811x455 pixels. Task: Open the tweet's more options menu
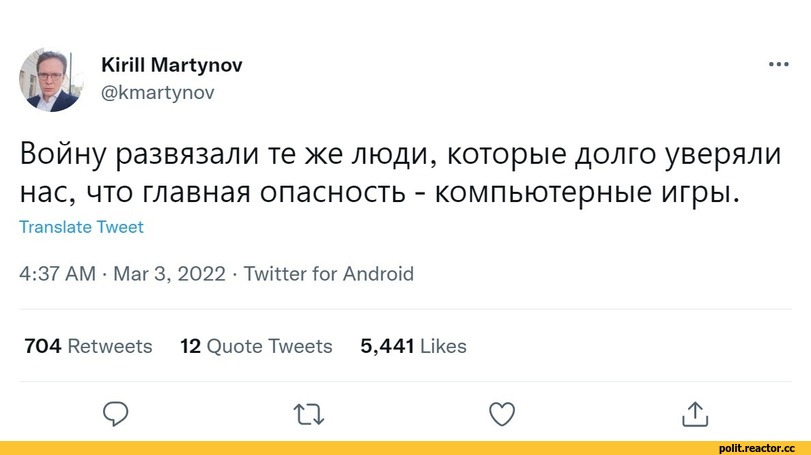tap(778, 66)
